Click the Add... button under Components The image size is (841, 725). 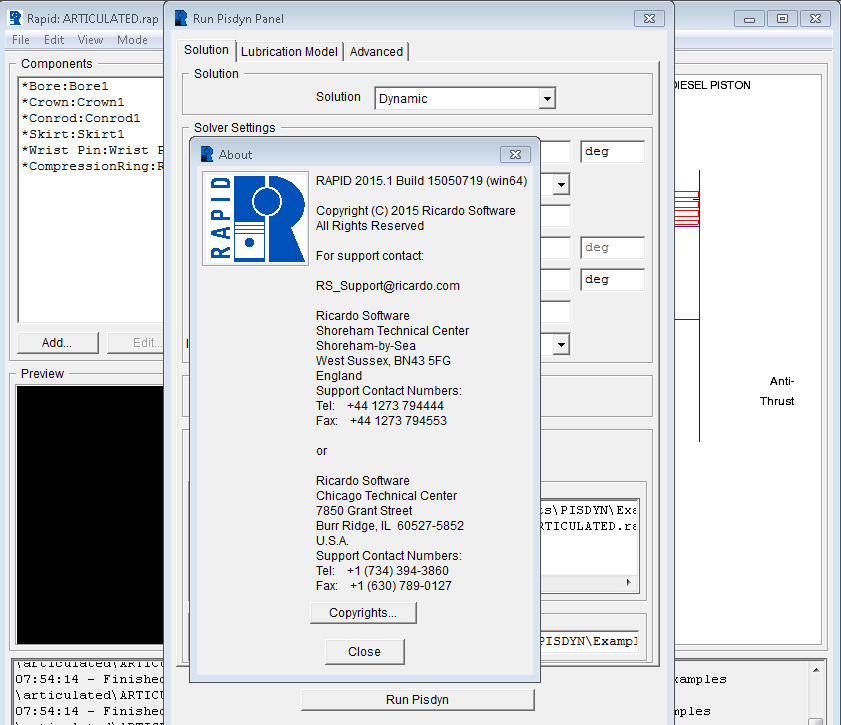coord(57,343)
